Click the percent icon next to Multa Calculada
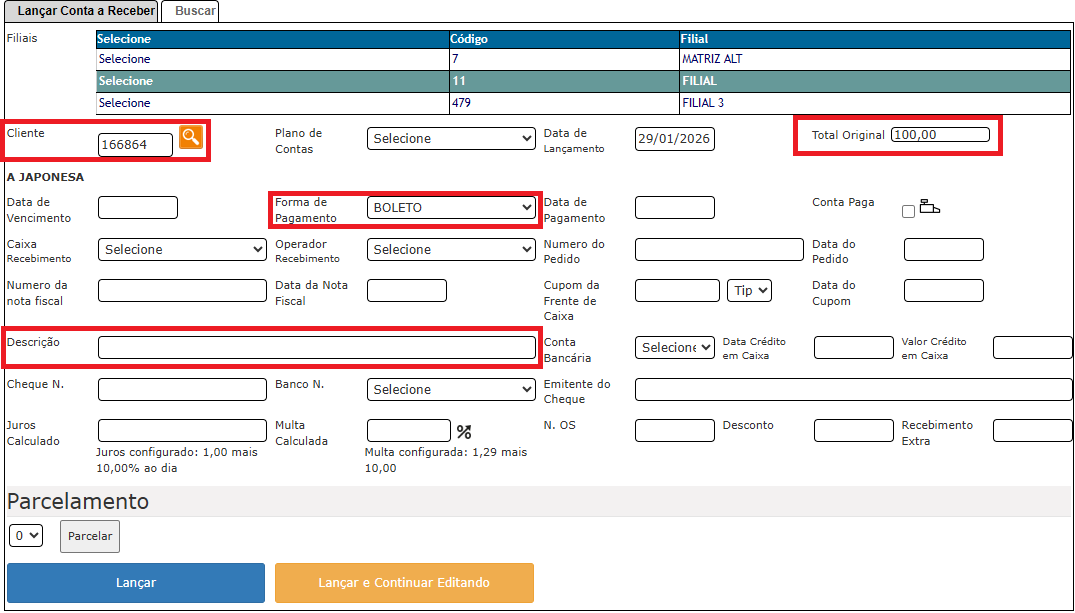 464,432
